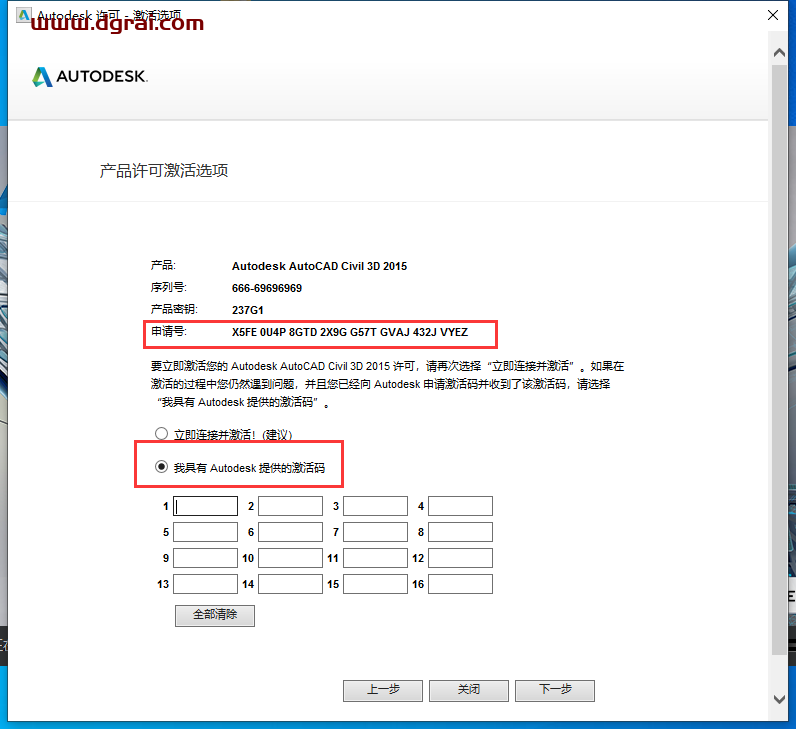Click activation code field 12

click(x=460, y=558)
